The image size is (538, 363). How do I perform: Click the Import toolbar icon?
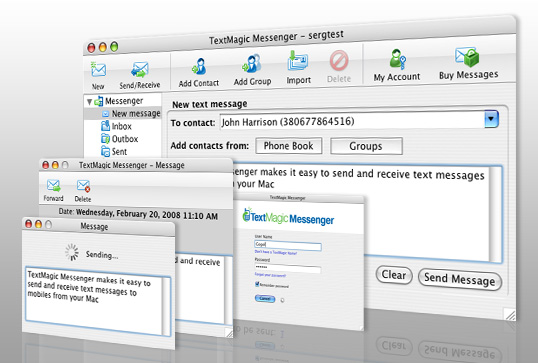297,61
